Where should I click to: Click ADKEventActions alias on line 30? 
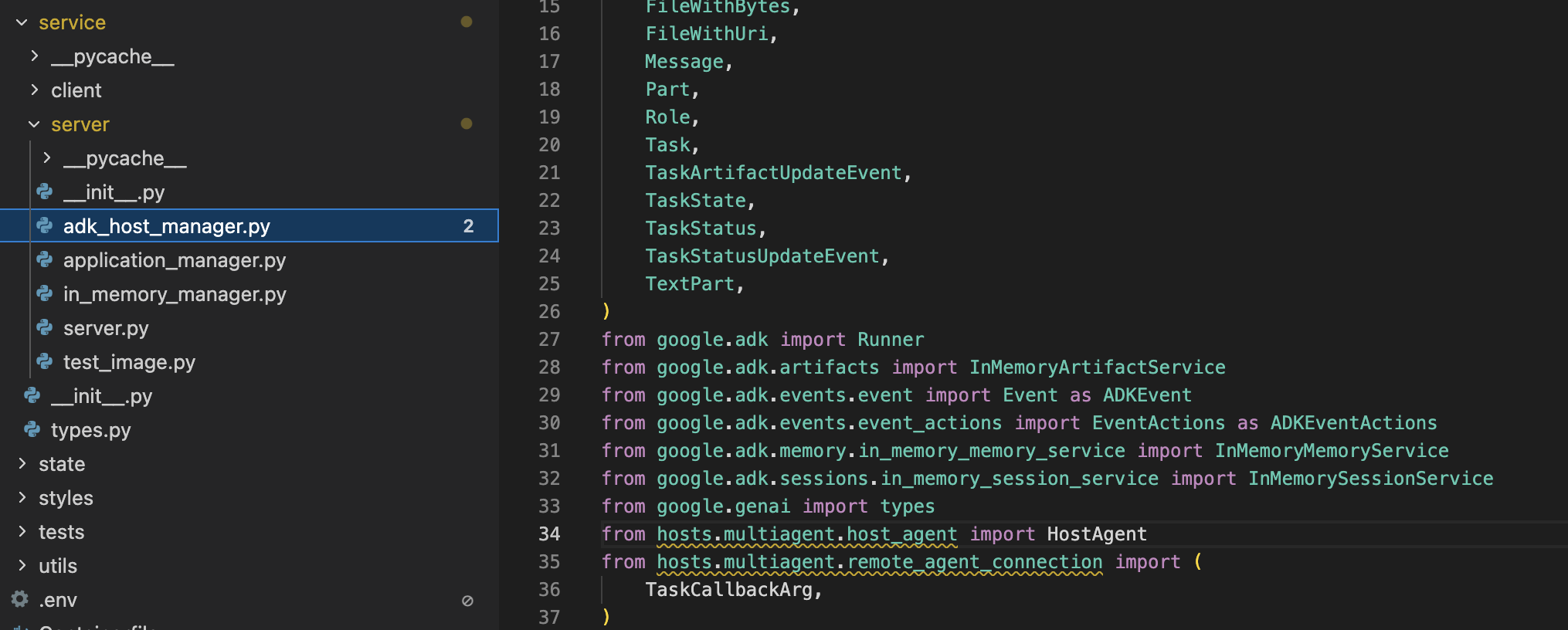[1354, 422]
